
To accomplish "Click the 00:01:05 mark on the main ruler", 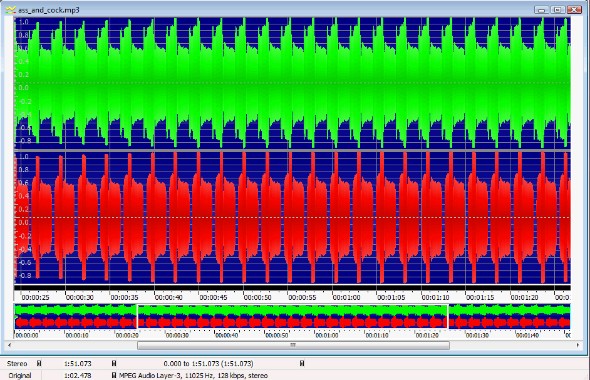I will [x=391, y=298].
